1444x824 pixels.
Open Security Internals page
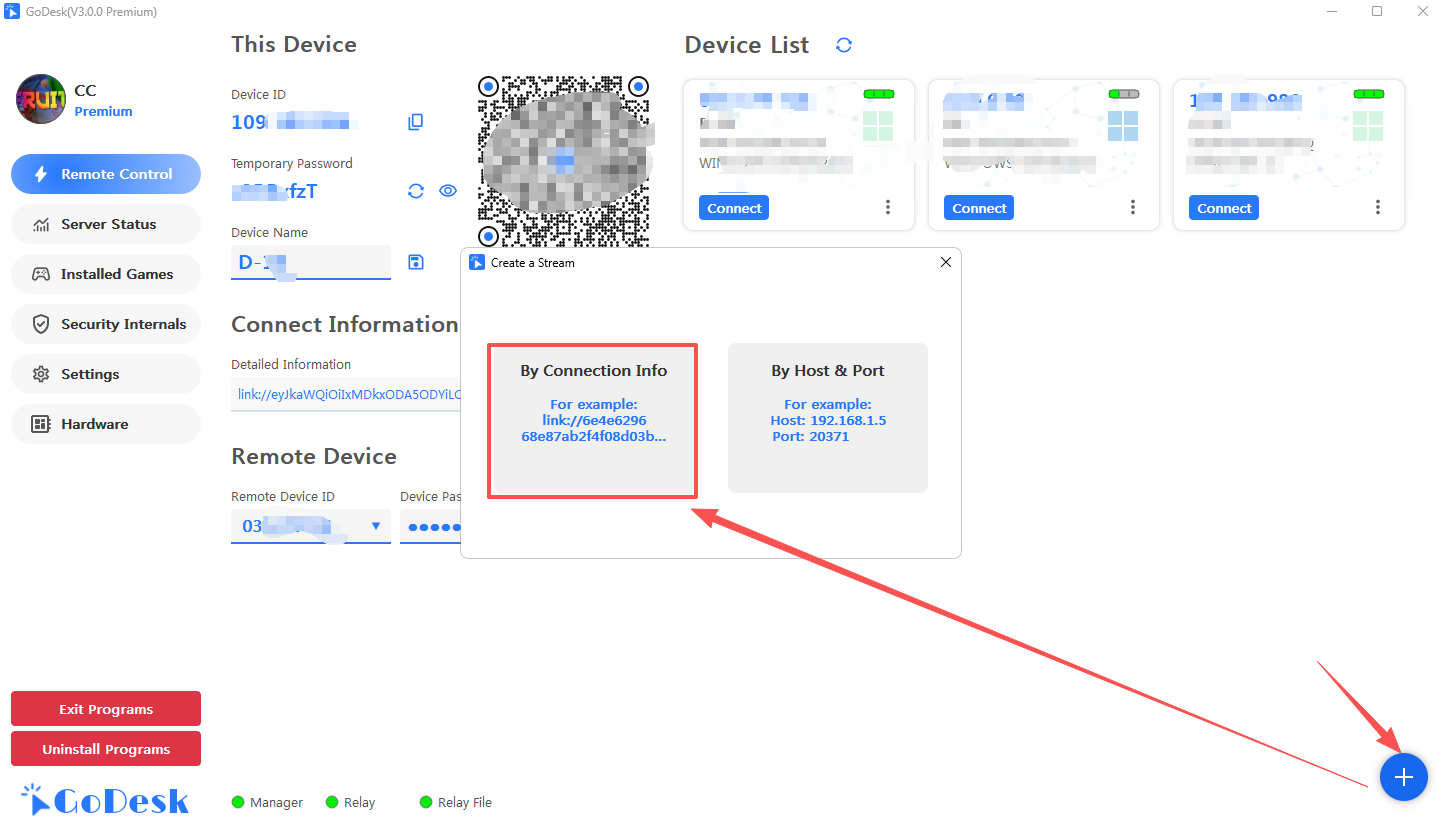(x=106, y=324)
